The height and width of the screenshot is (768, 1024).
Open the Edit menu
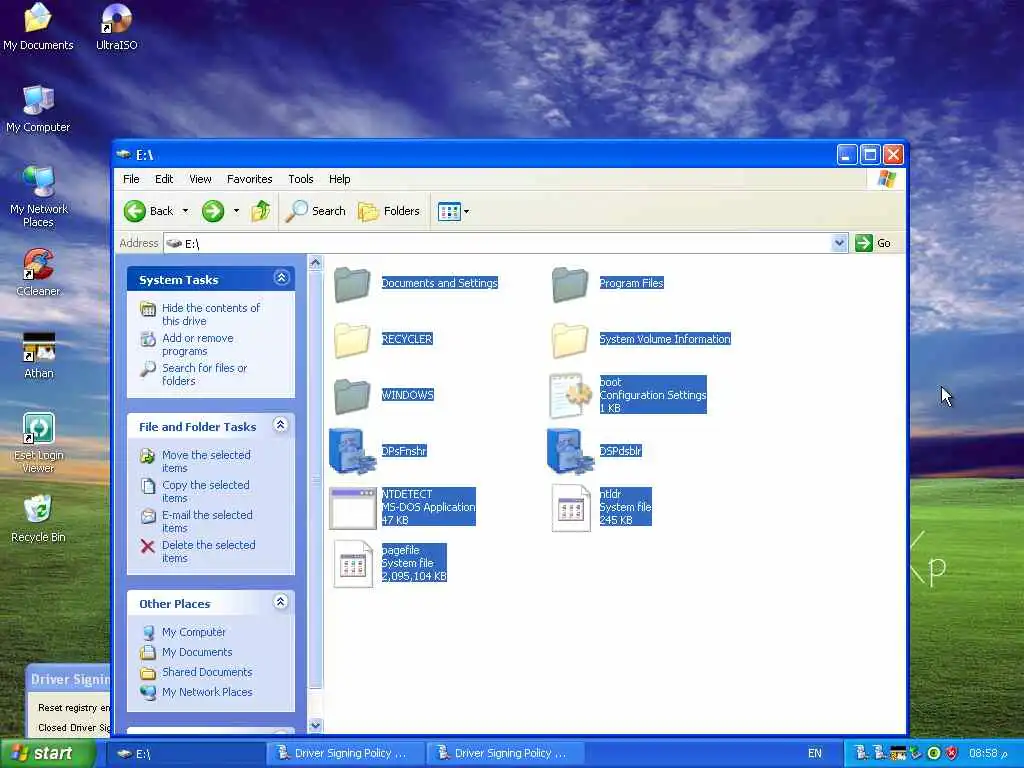[164, 179]
